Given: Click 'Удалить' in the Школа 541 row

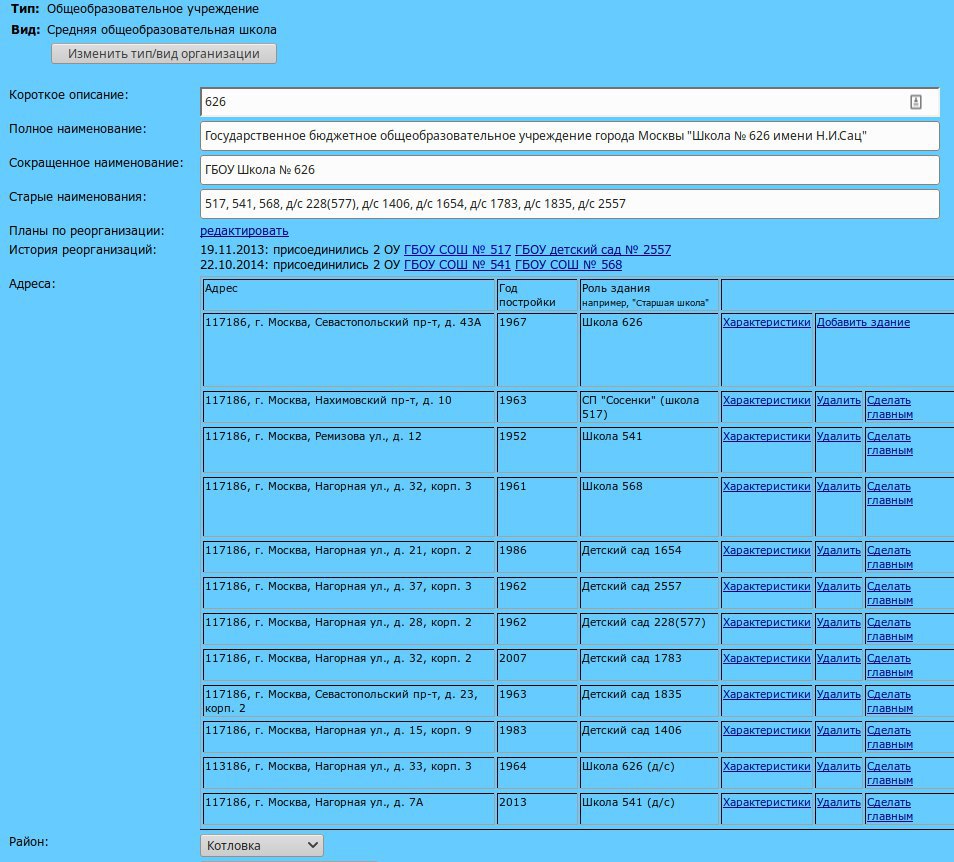Looking at the screenshot, I should (838, 436).
